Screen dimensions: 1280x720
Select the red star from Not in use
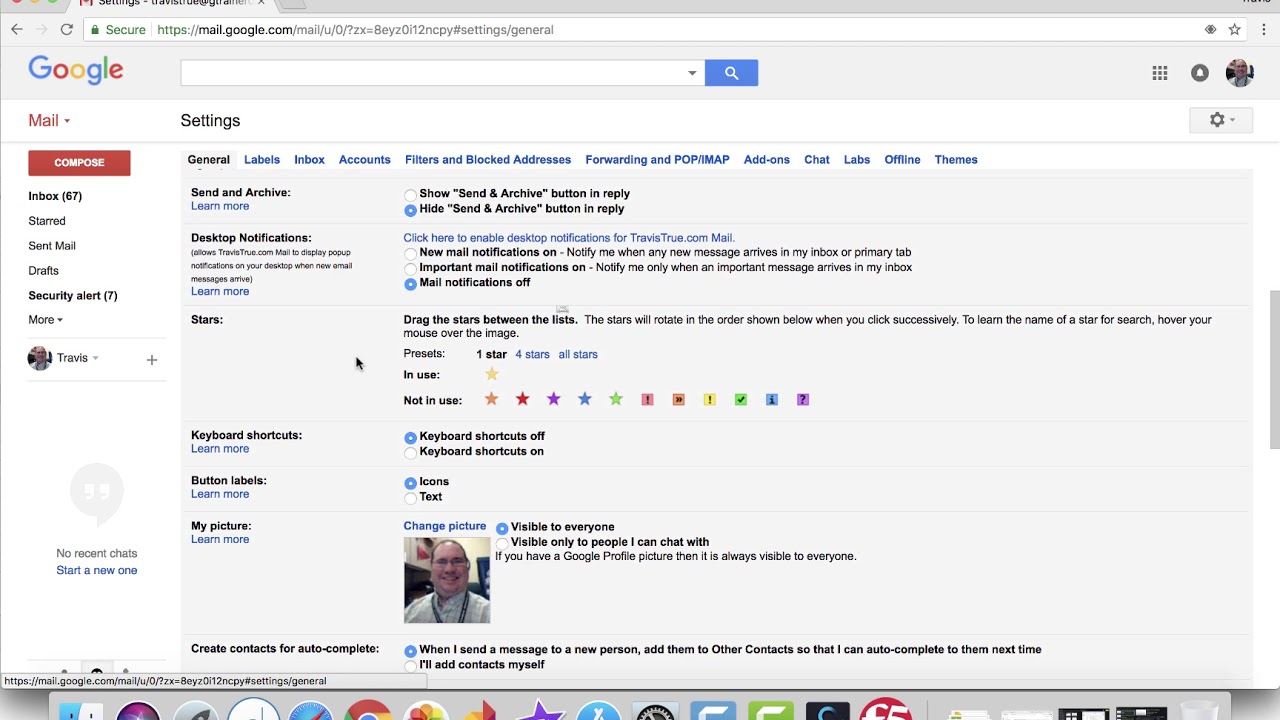[x=522, y=399]
